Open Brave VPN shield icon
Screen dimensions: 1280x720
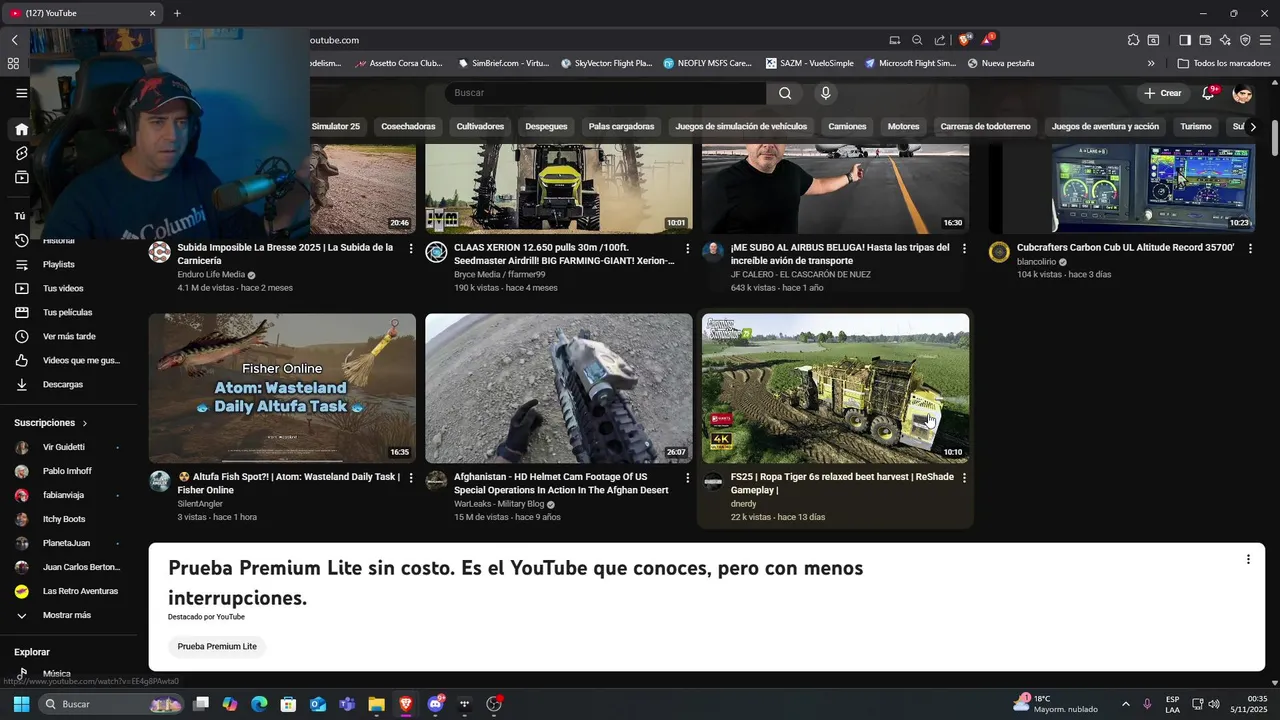click(x=1245, y=40)
